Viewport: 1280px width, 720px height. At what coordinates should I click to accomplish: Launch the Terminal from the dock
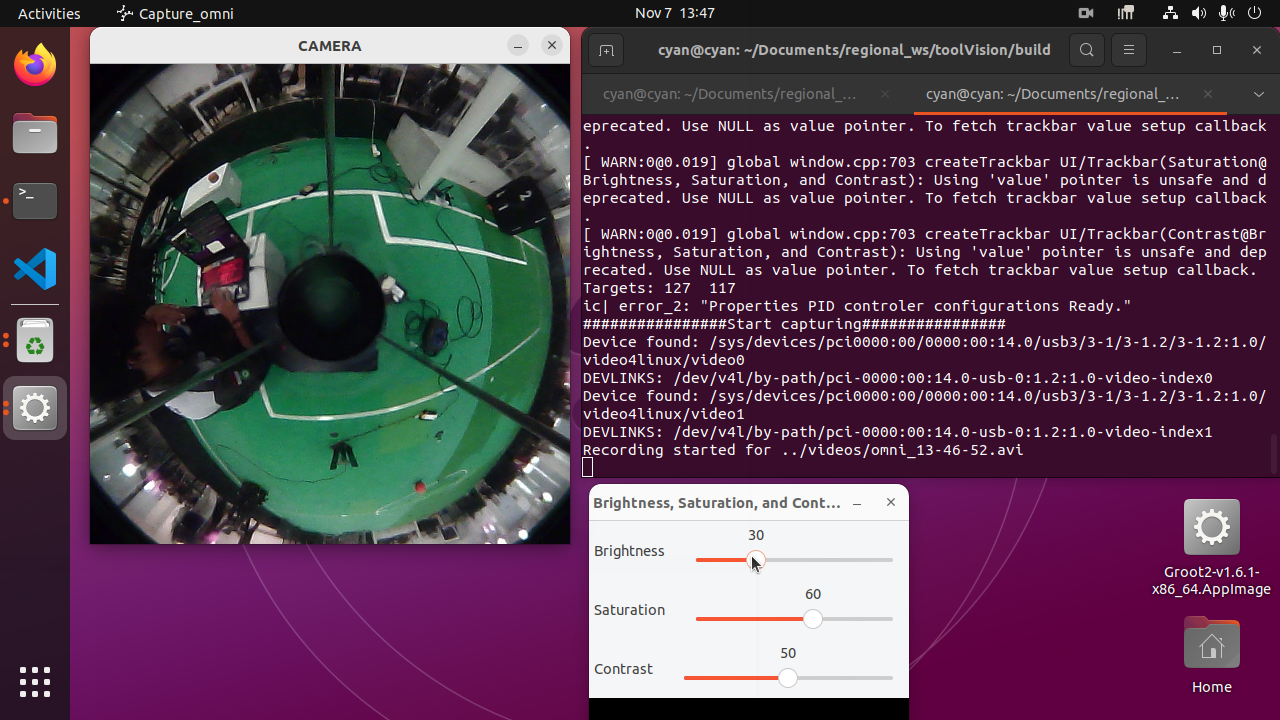click(35, 200)
